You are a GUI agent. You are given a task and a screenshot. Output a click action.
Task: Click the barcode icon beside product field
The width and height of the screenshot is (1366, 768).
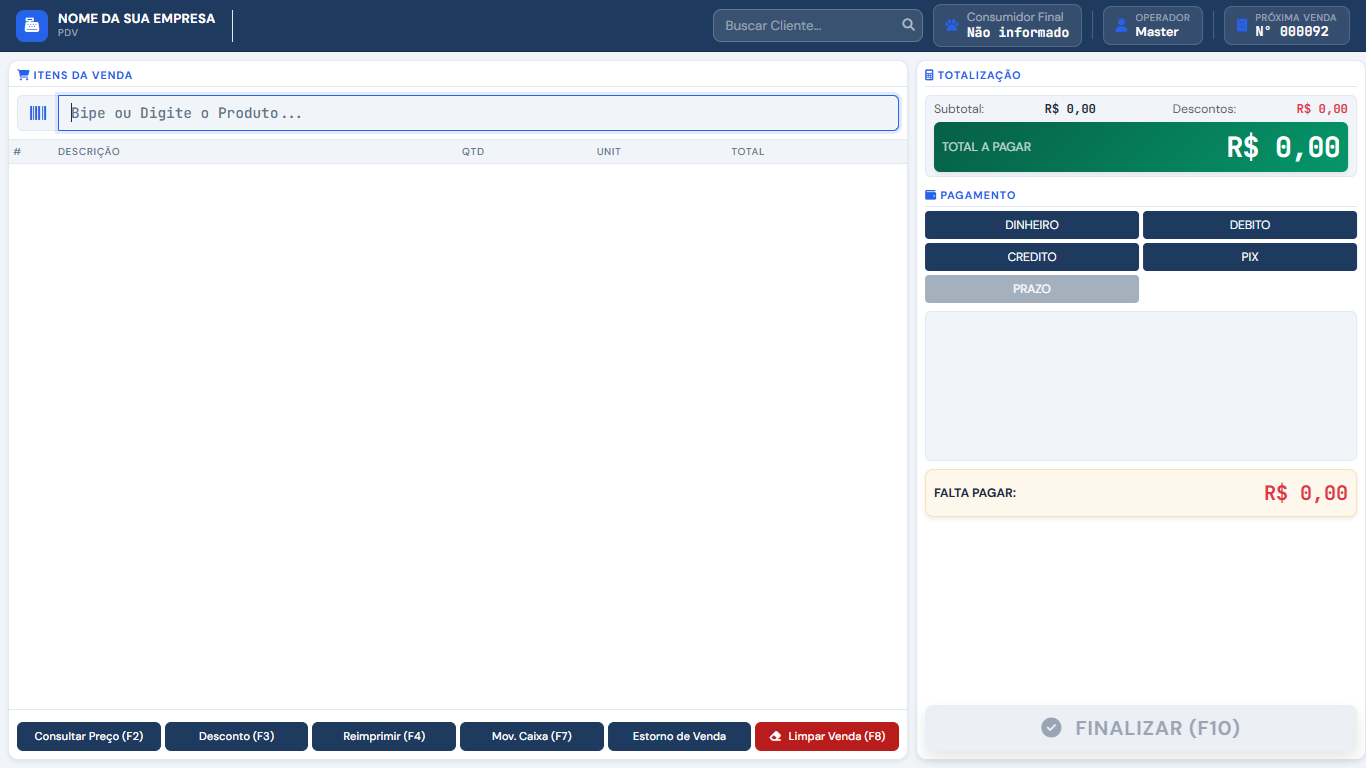(x=38, y=113)
